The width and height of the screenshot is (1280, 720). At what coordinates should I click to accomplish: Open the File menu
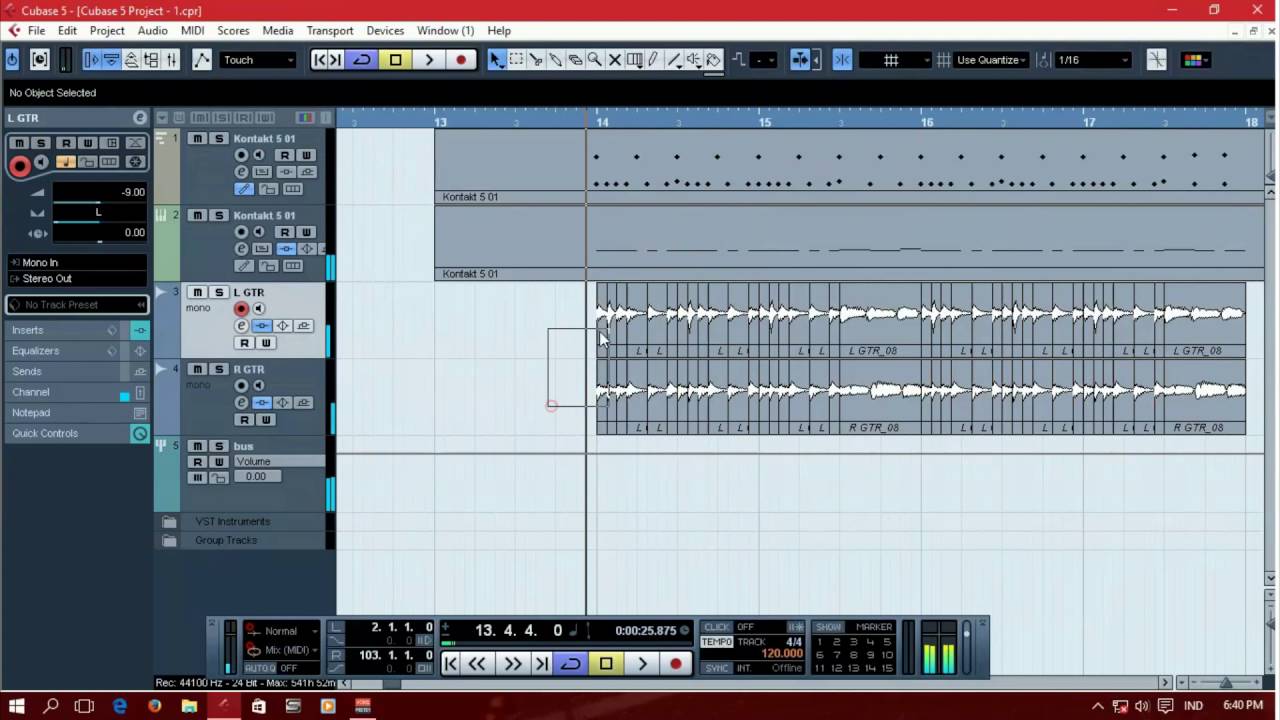[x=36, y=31]
